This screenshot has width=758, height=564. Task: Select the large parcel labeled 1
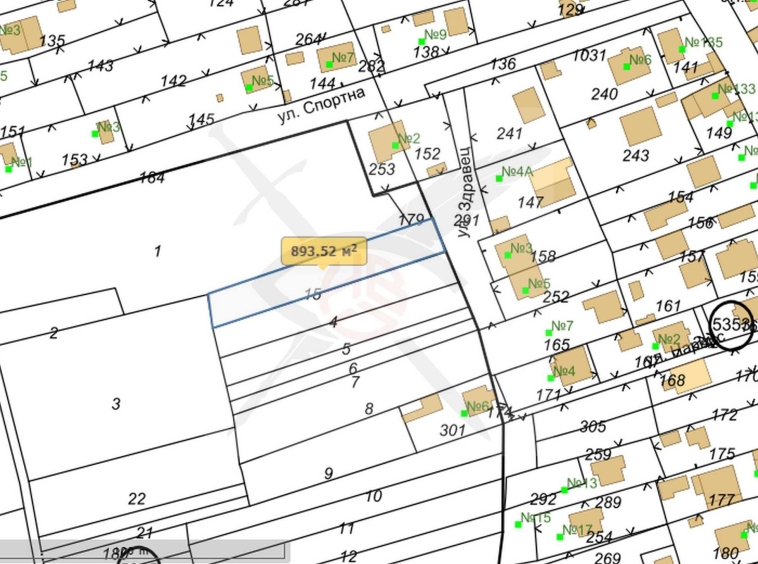(x=157, y=251)
